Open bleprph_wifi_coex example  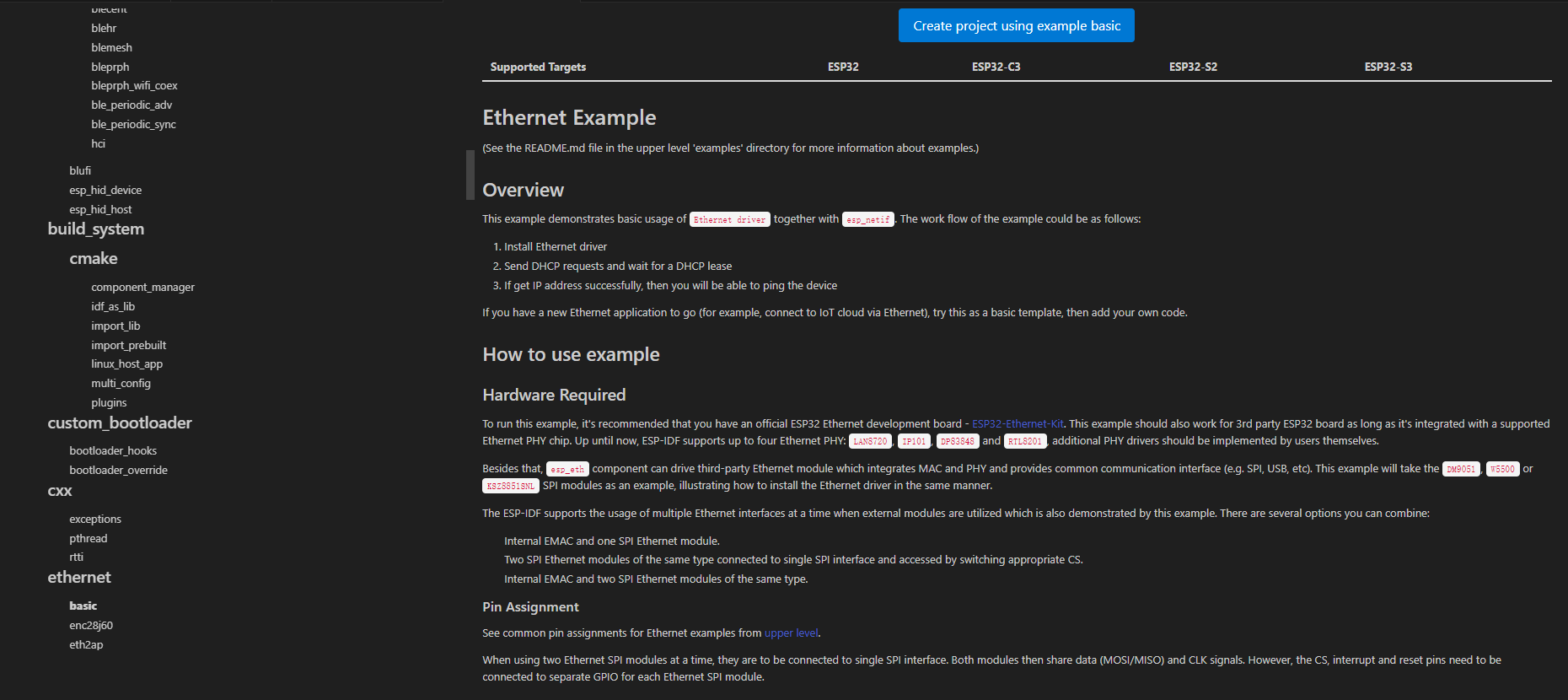click(134, 86)
